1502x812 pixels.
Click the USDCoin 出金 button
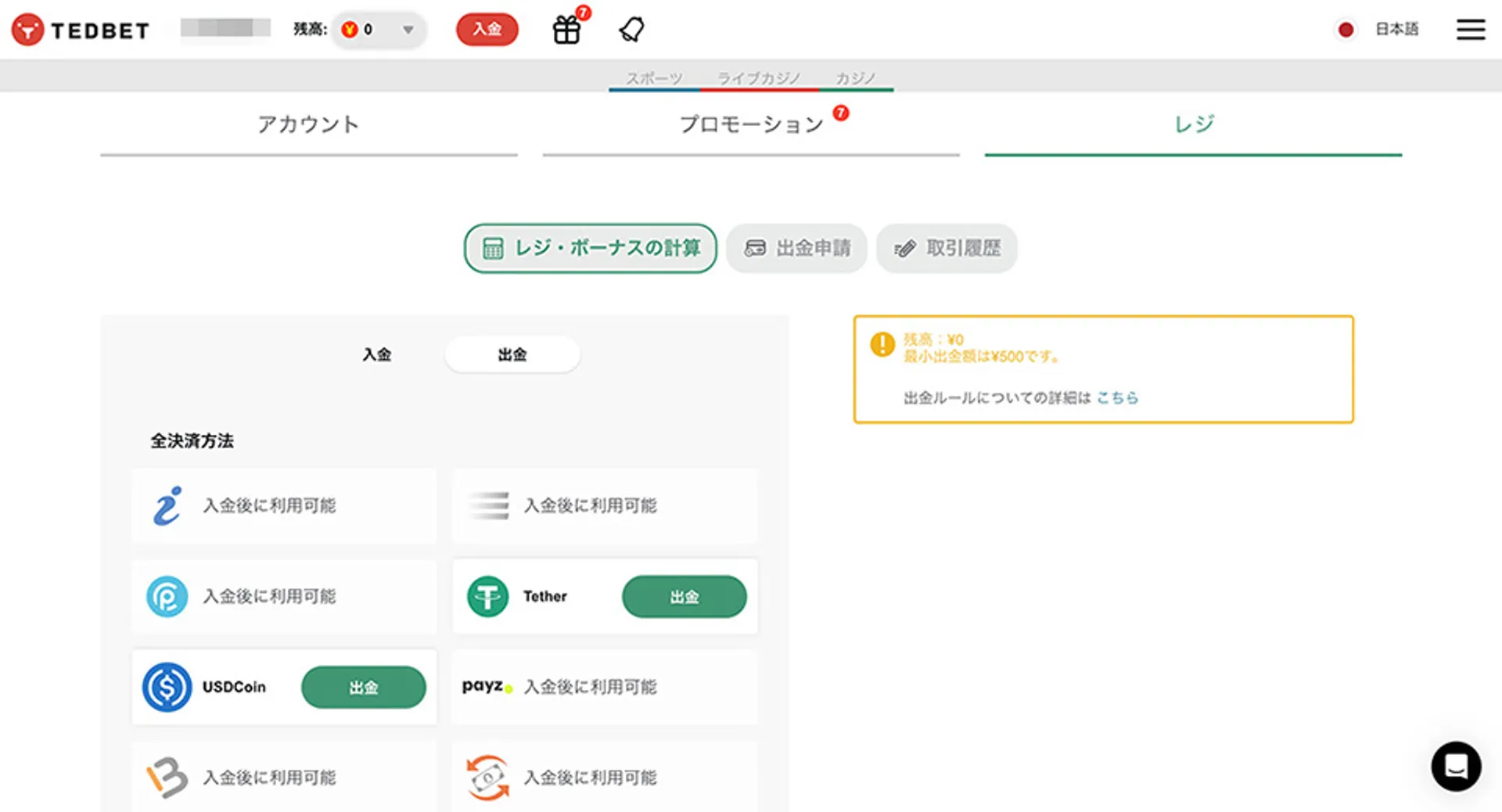364,688
